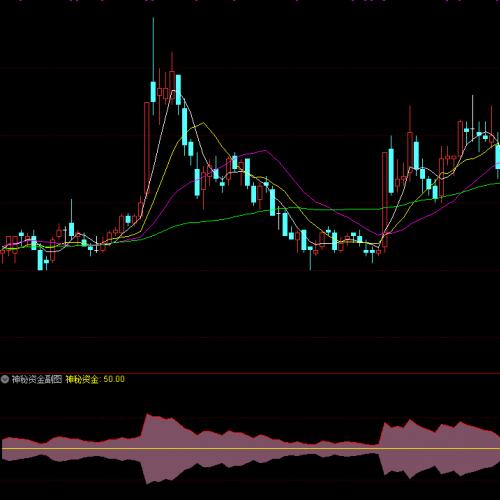This screenshot has width=500, height=500.
Task: Click the orange horizontal baseline in indicator panel
Action: pyautogui.click(x=250, y=449)
